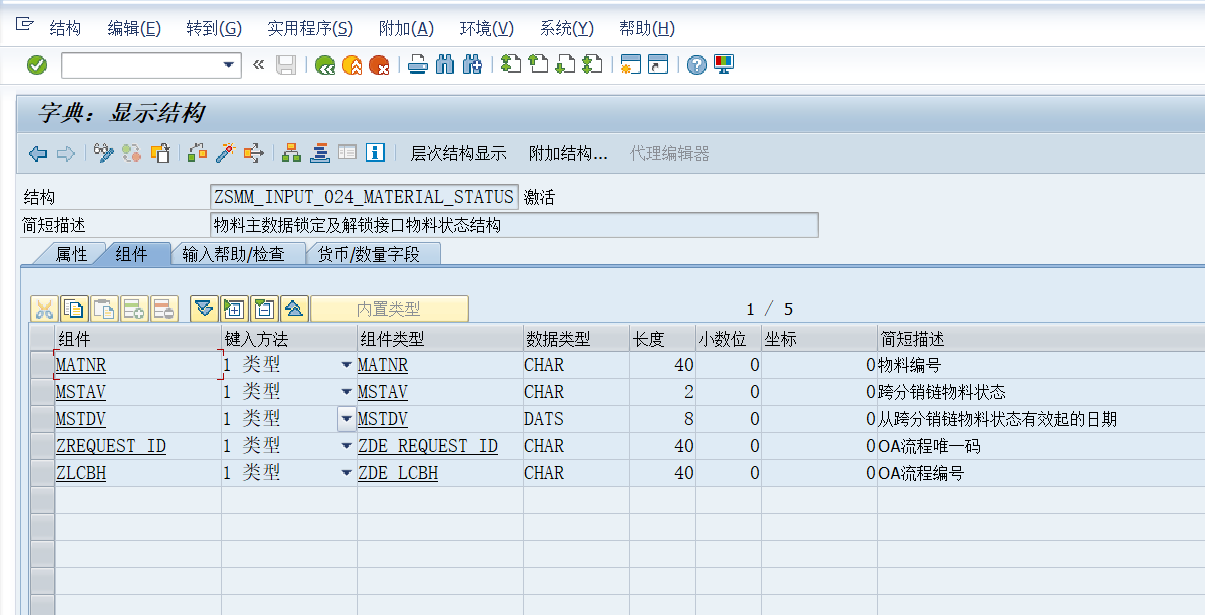Click the customize local layout monitor icon
The height and width of the screenshot is (615, 1205).
[724, 65]
